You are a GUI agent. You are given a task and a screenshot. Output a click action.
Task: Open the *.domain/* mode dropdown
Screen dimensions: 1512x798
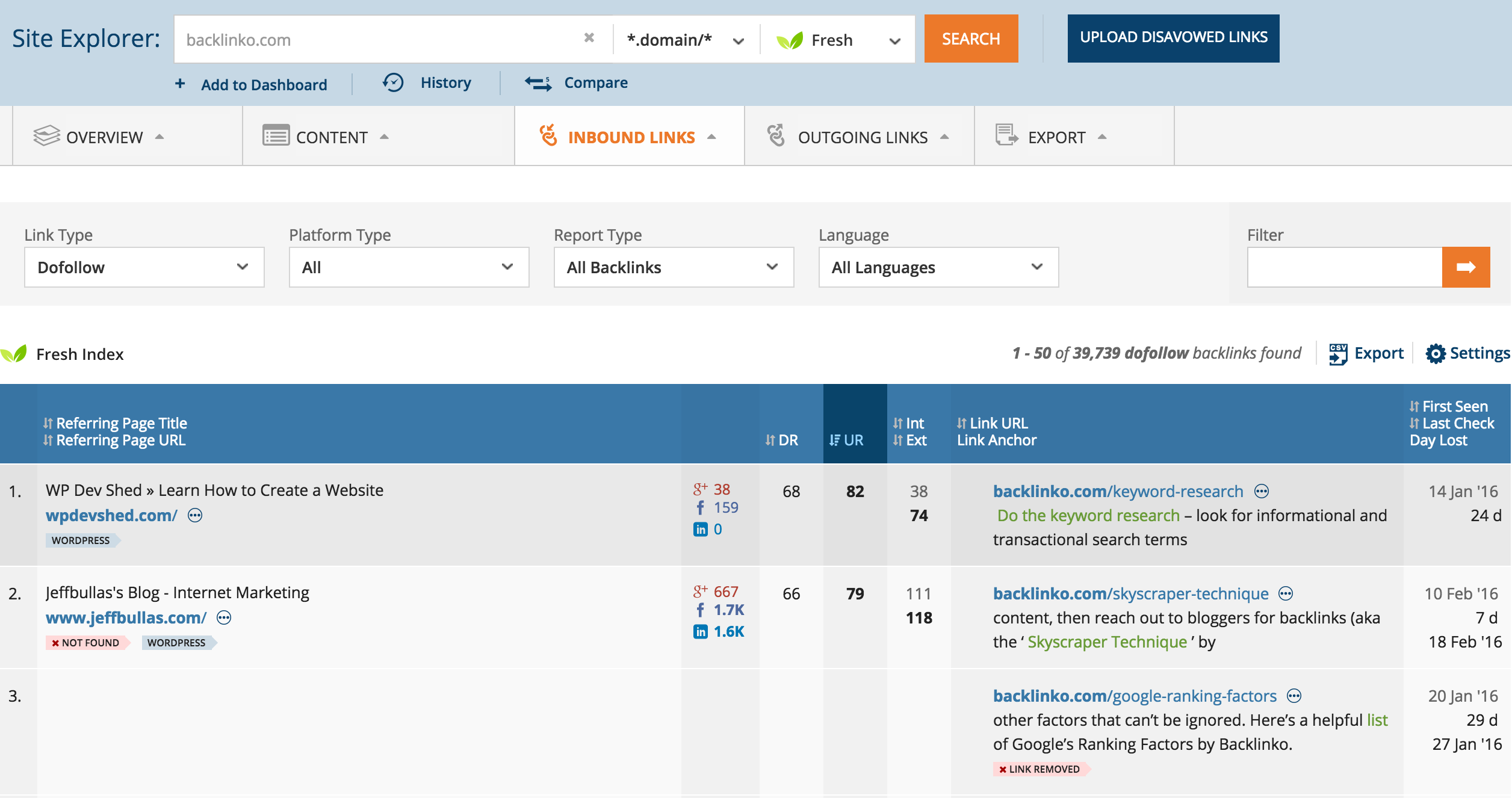coord(686,40)
